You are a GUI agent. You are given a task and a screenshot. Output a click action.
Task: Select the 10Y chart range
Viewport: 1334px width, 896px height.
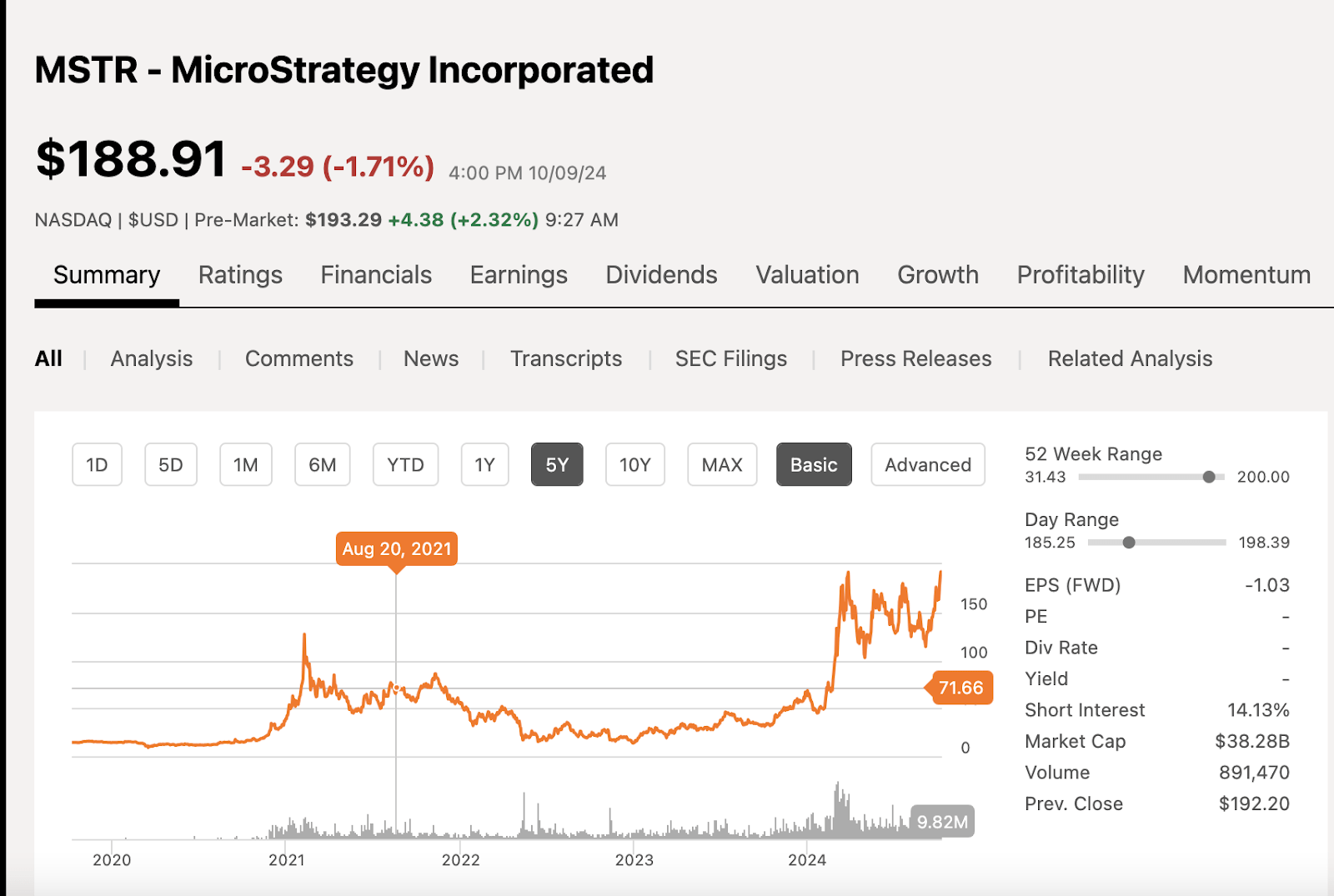pos(634,464)
